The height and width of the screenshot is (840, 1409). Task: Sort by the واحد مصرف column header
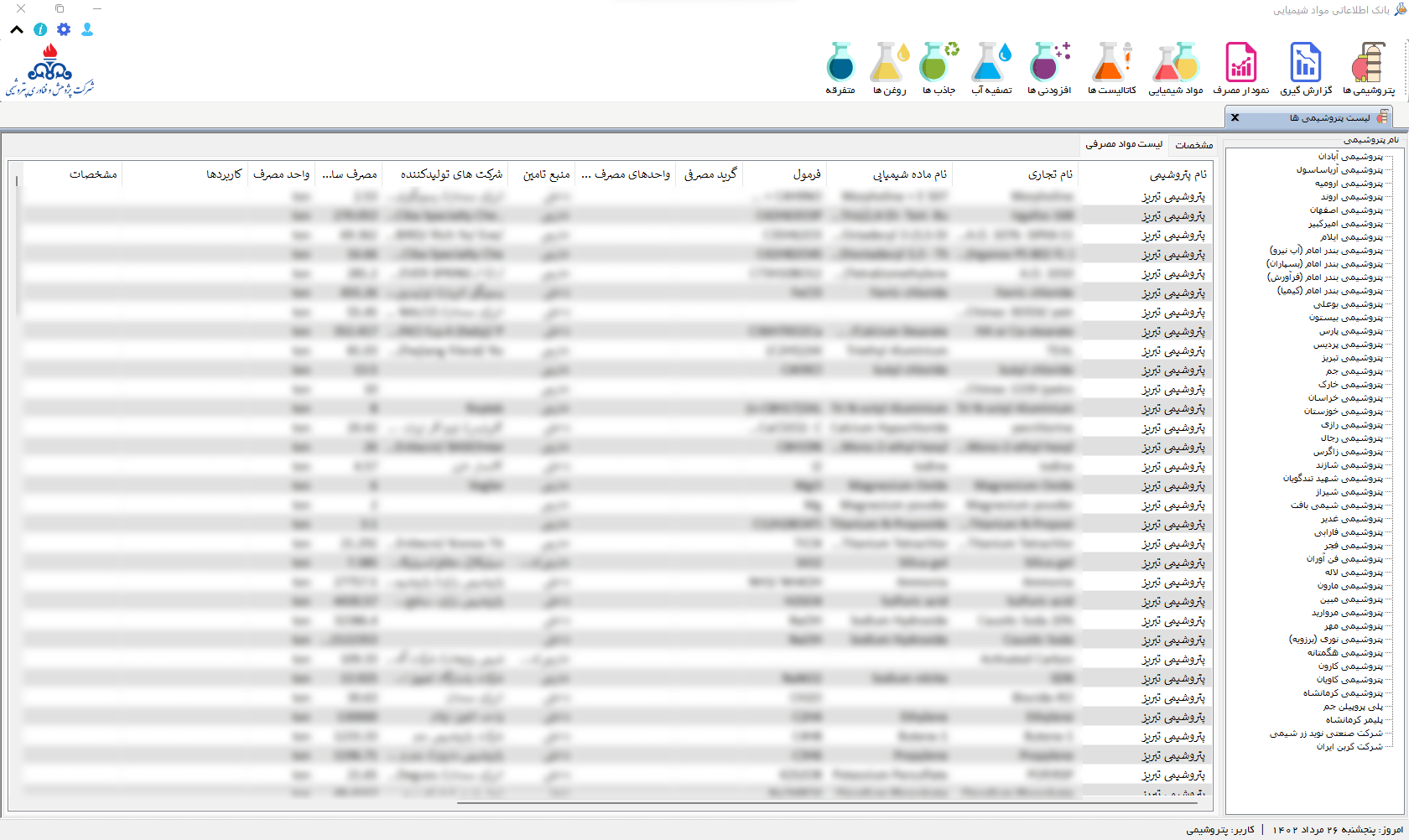(x=282, y=174)
